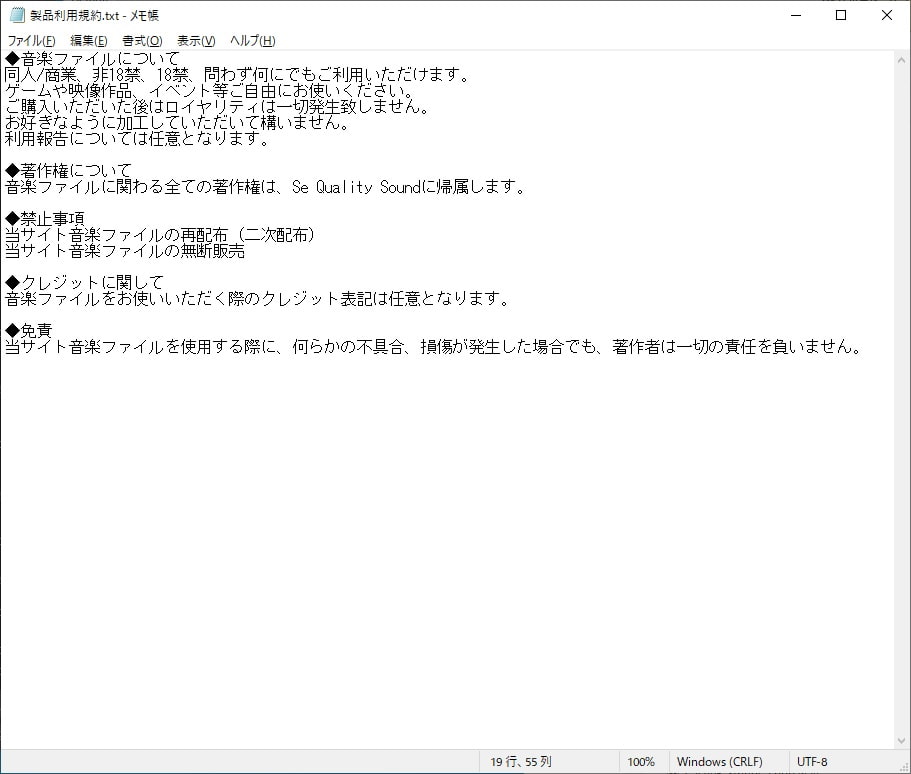Place cursor on ◆禁止事項 heading line

(45, 219)
